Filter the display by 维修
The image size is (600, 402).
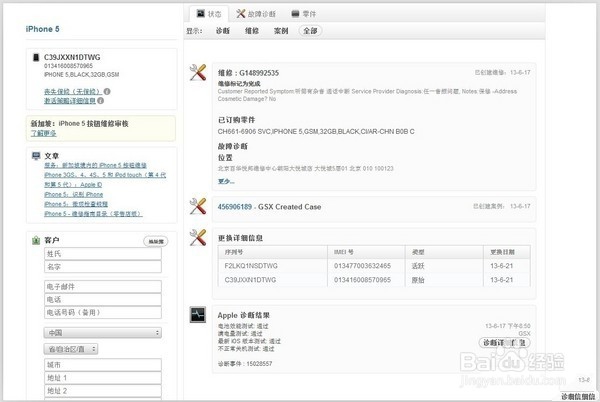pyautogui.click(x=252, y=31)
